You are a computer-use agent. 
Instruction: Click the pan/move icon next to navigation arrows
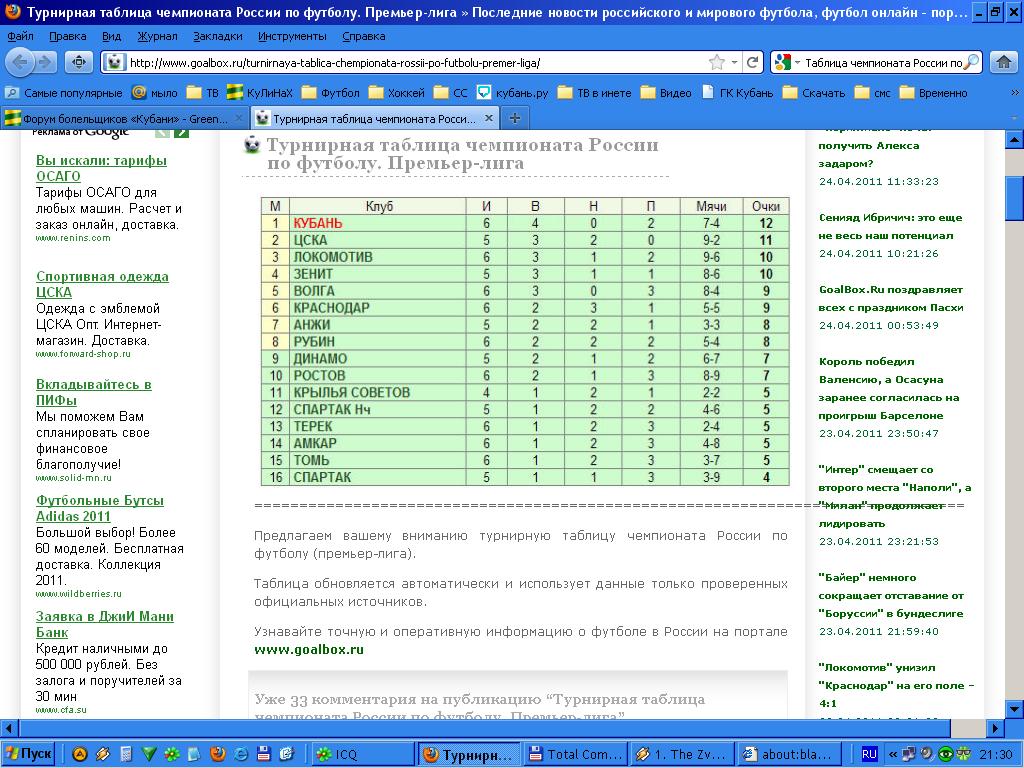pos(79,63)
